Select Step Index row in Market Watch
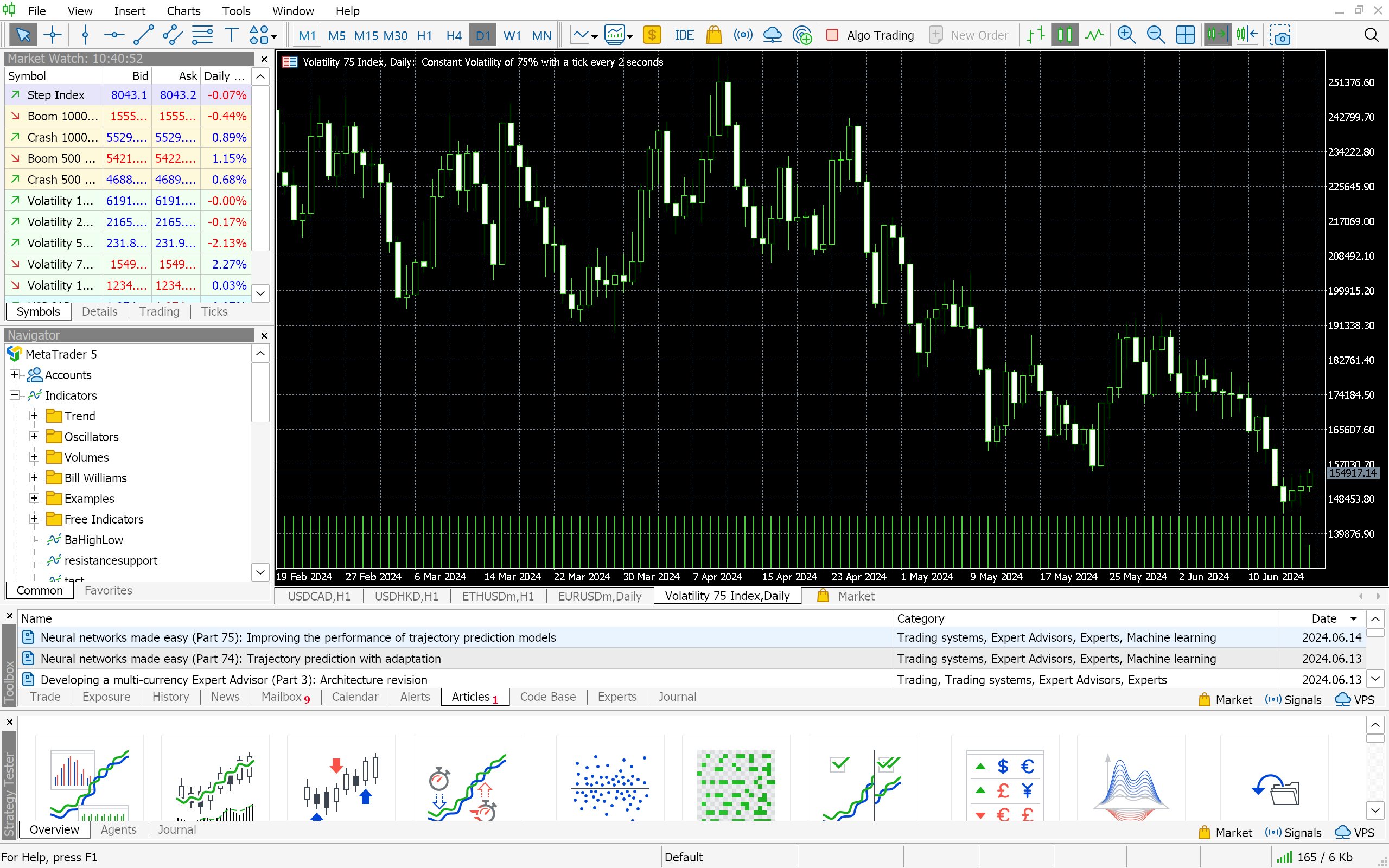 128,95
